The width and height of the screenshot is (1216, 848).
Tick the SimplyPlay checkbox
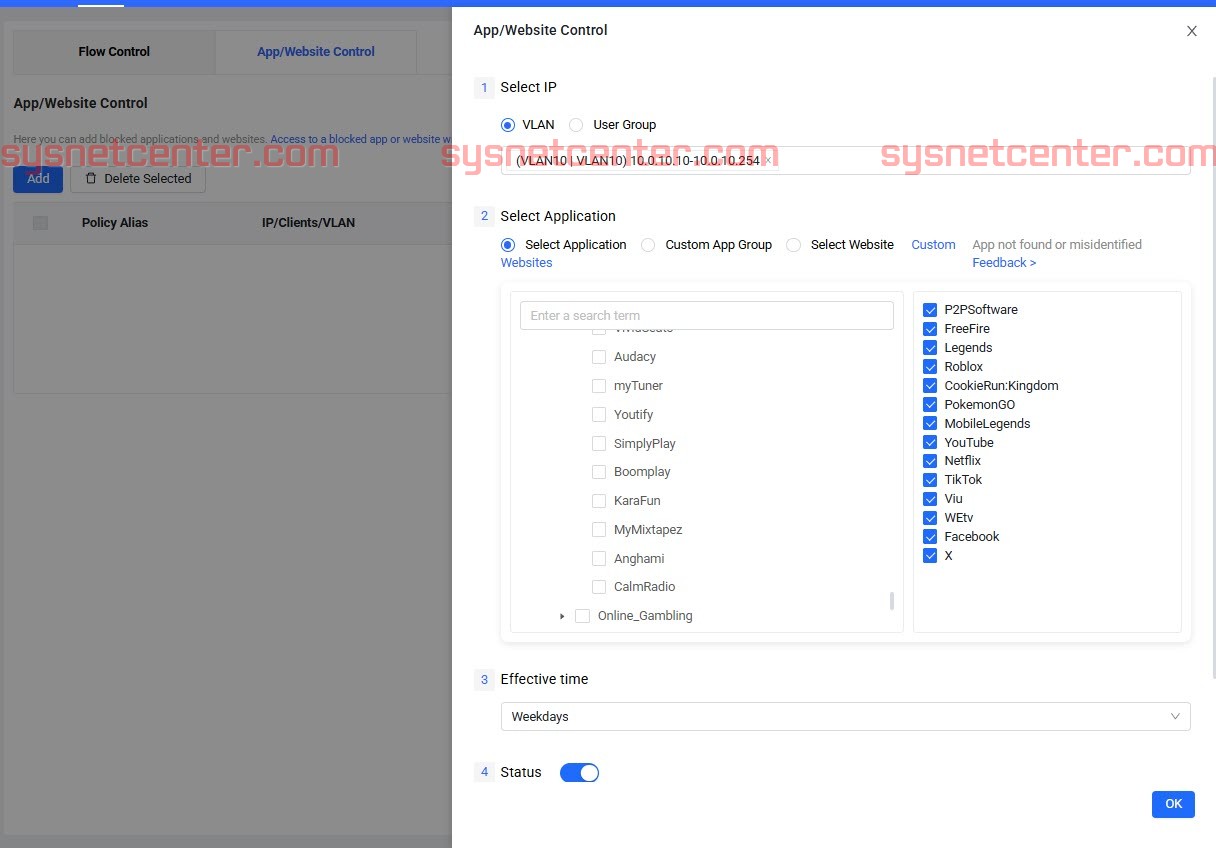(x=599, y=444)
